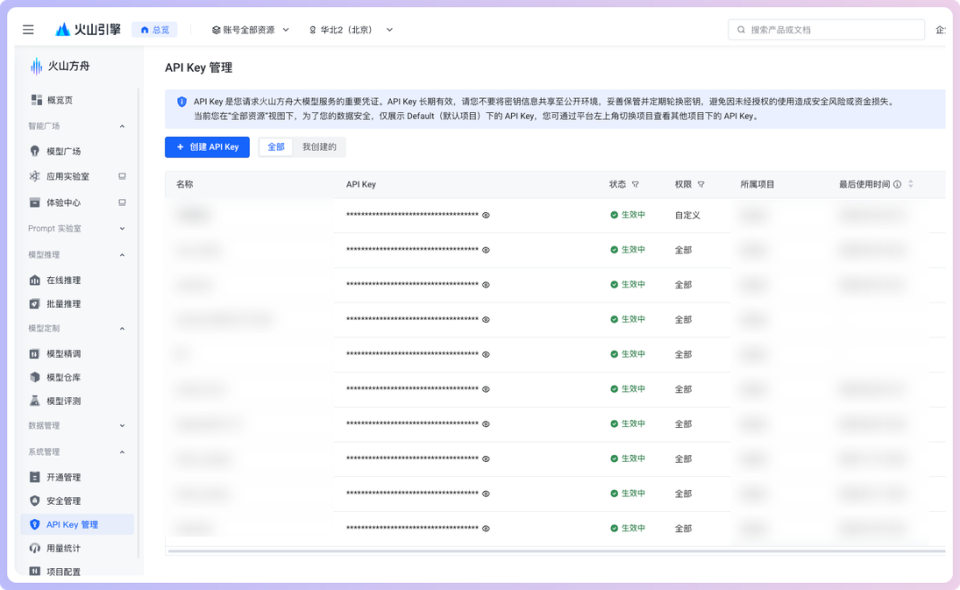
Task: Click the 总览 navigation item
Action: 154,29
